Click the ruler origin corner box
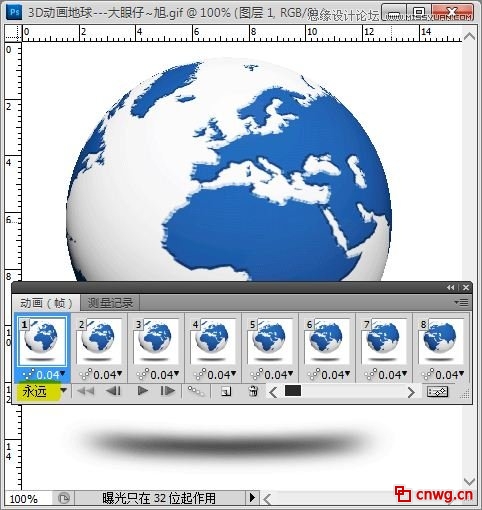This screenshot has width=482, height=510. [x=13, y=33]
